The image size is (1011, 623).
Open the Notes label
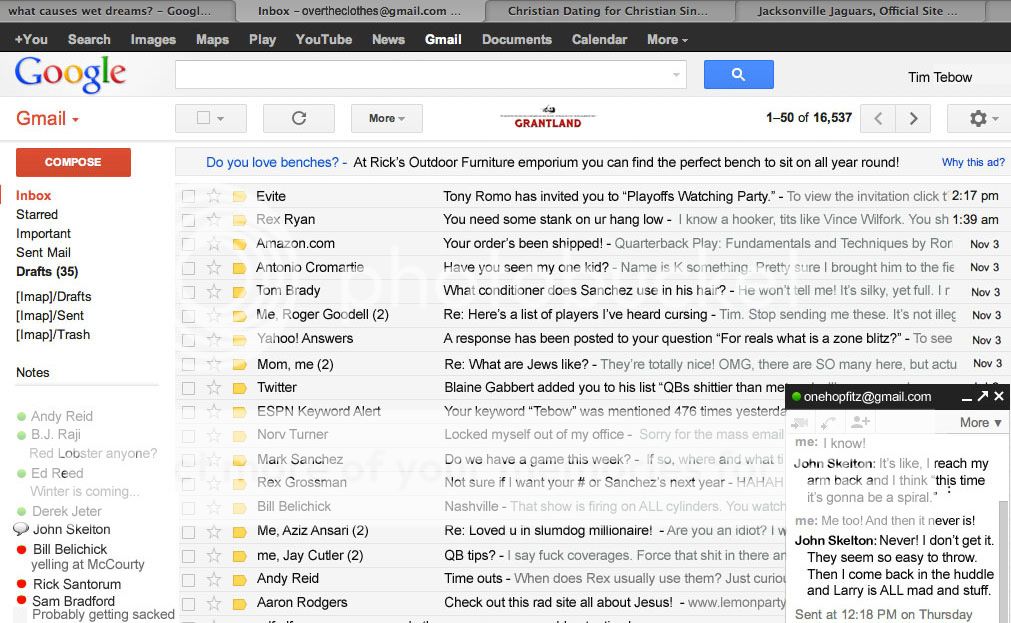click(x=32, y=372)
